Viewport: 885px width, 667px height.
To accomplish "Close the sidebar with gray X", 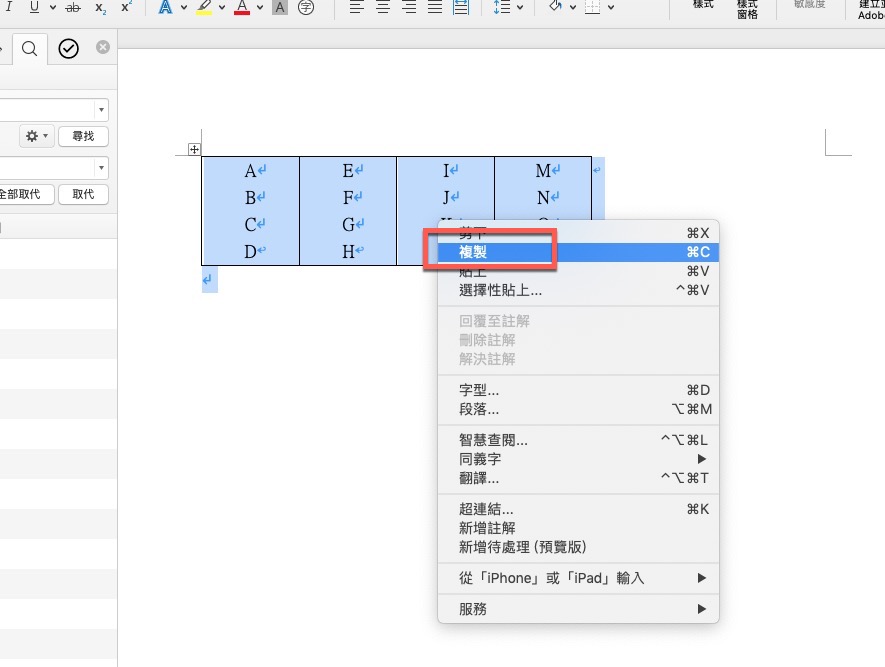I will coord(103,47).
